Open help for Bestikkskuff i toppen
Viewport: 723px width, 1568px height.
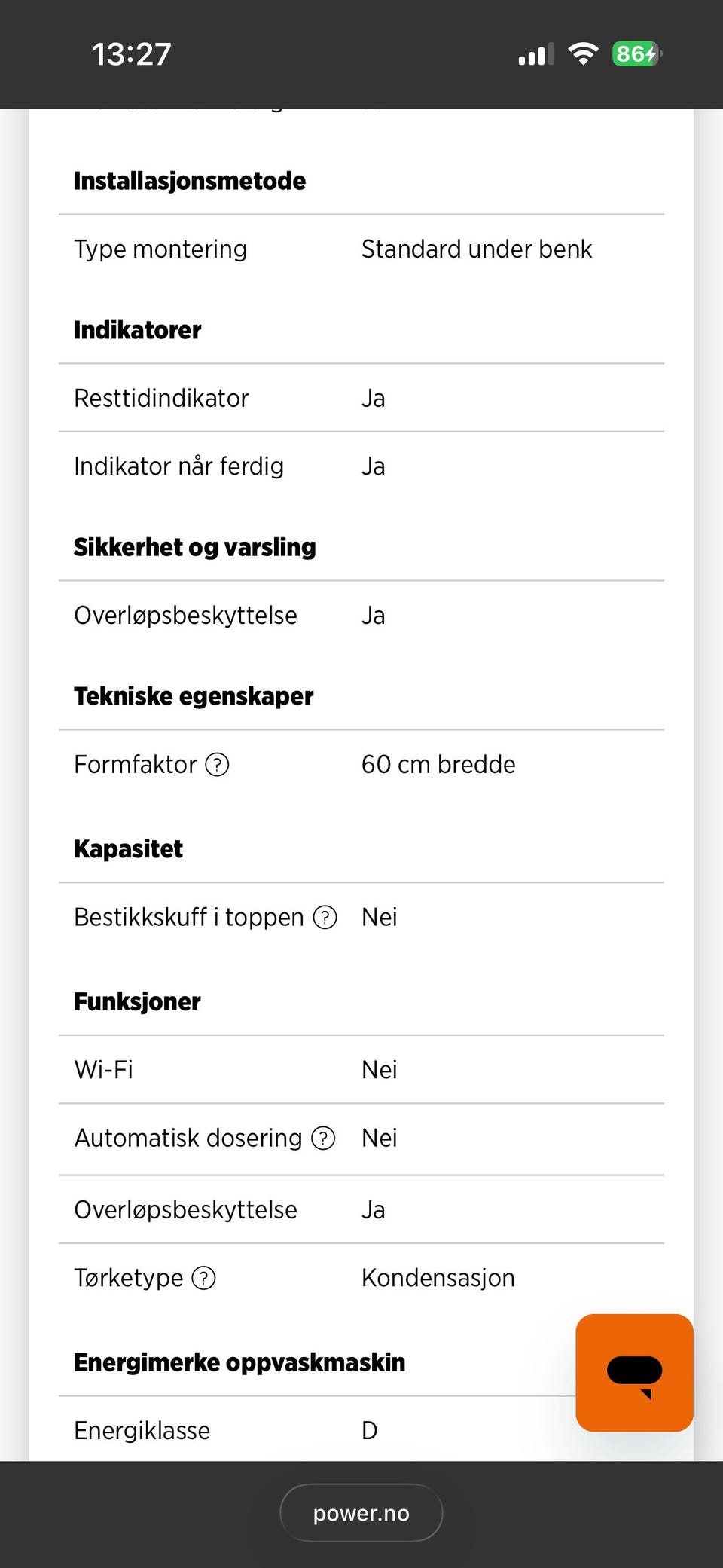[x=325, y=918]
